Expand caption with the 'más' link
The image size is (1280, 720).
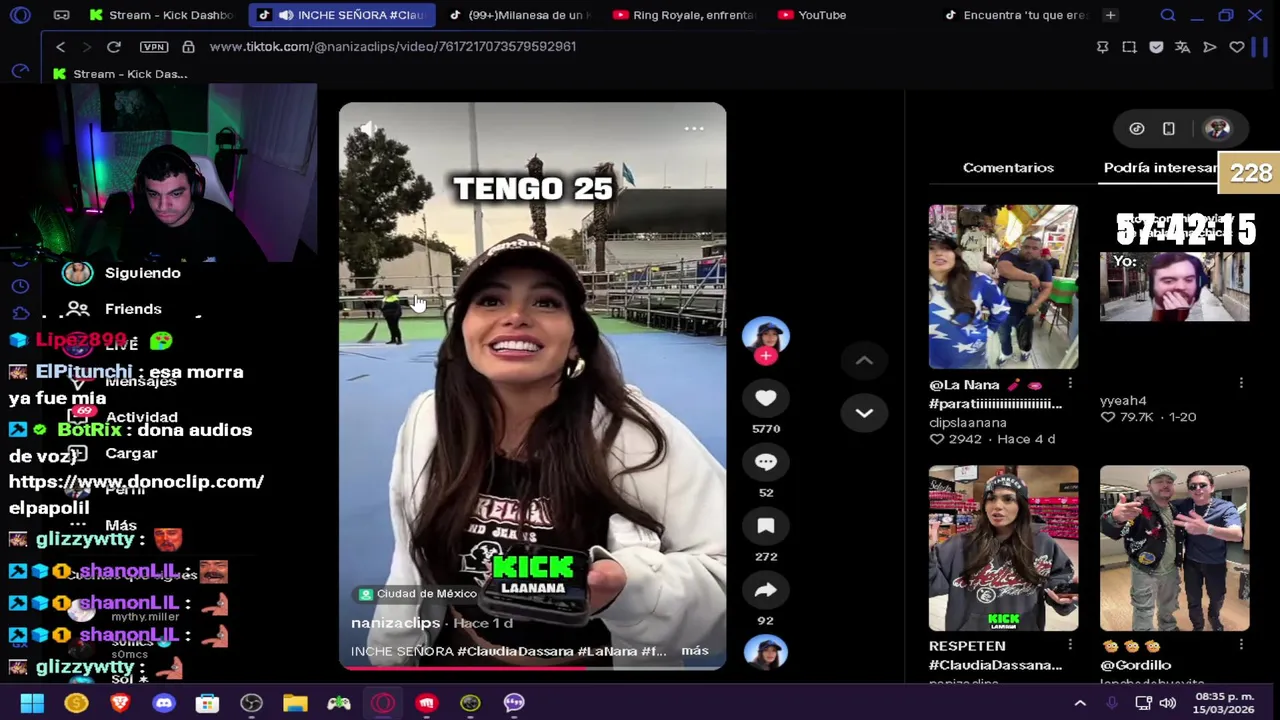pyautogui.click(x=695, y=651)
